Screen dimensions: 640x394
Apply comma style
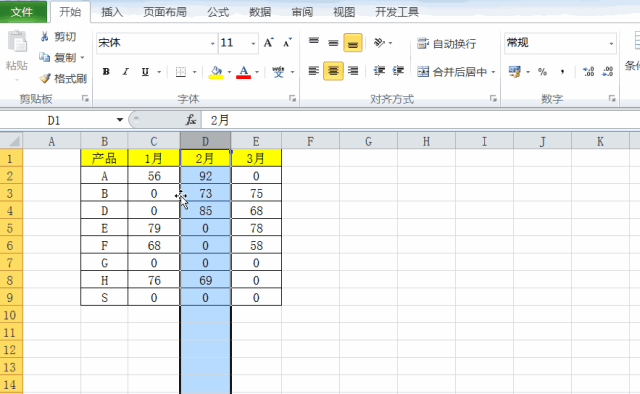[562, 72]
